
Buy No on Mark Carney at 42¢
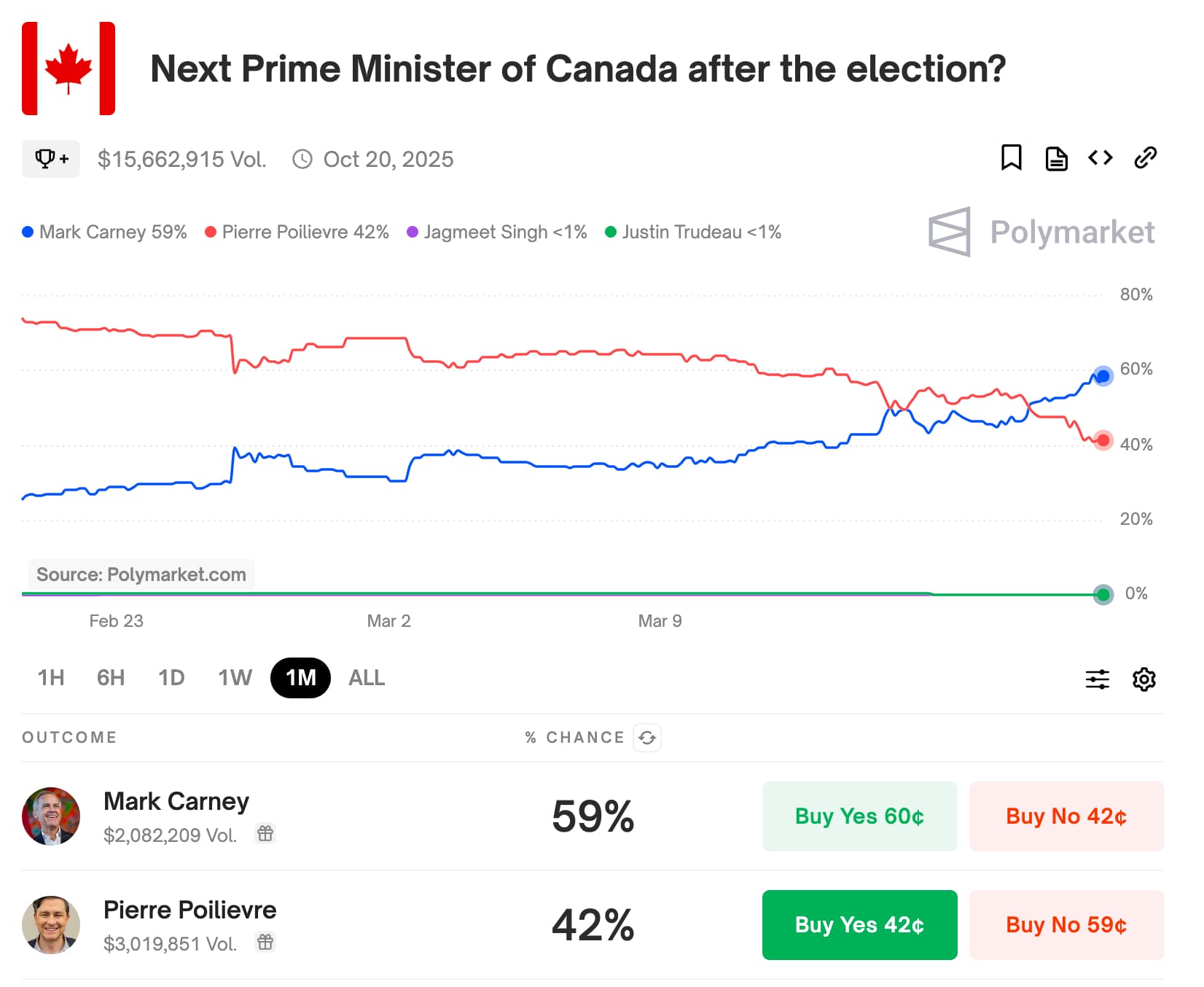tap(1066, 816)
